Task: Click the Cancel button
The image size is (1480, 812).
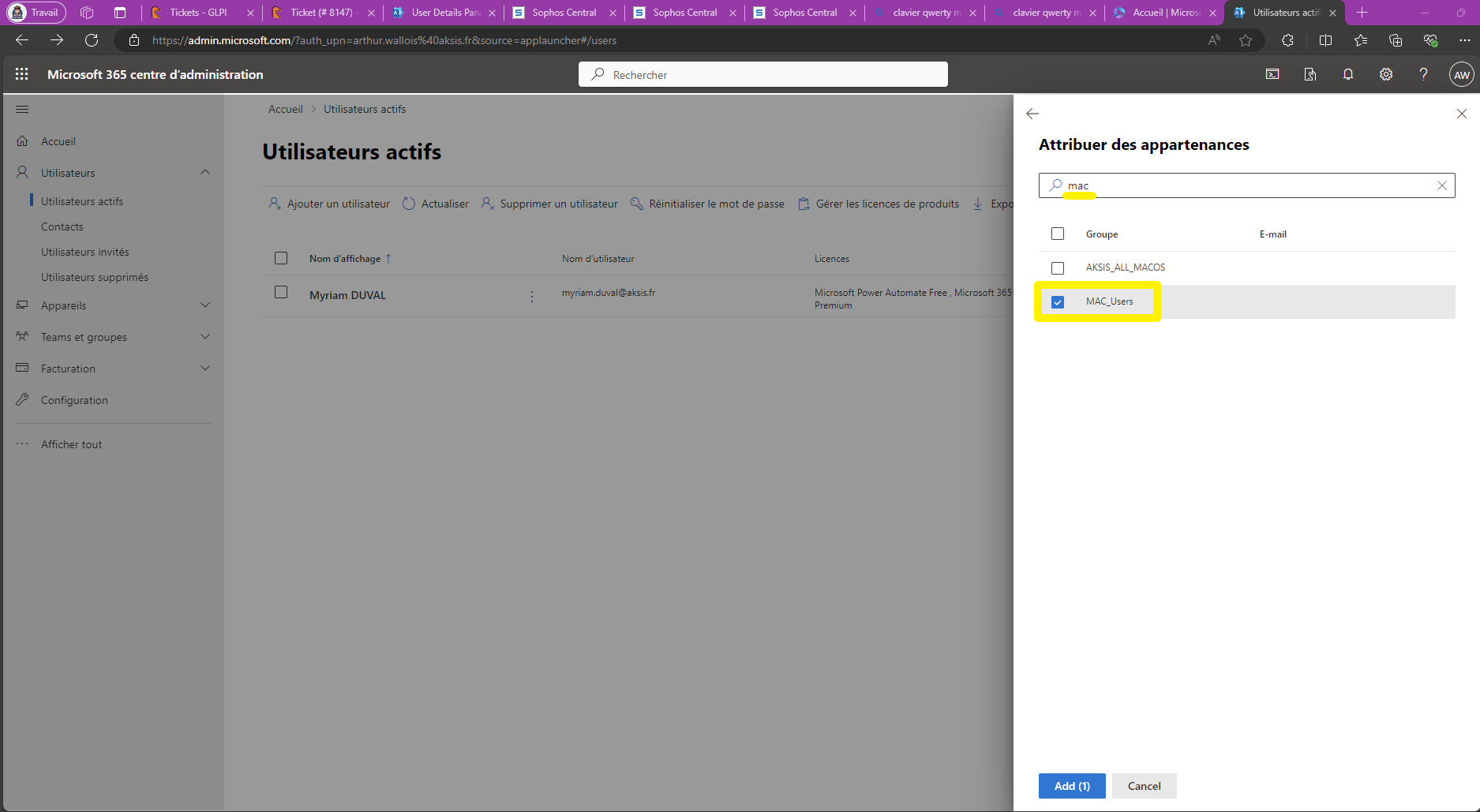Action: click(x=1144, y=786)
